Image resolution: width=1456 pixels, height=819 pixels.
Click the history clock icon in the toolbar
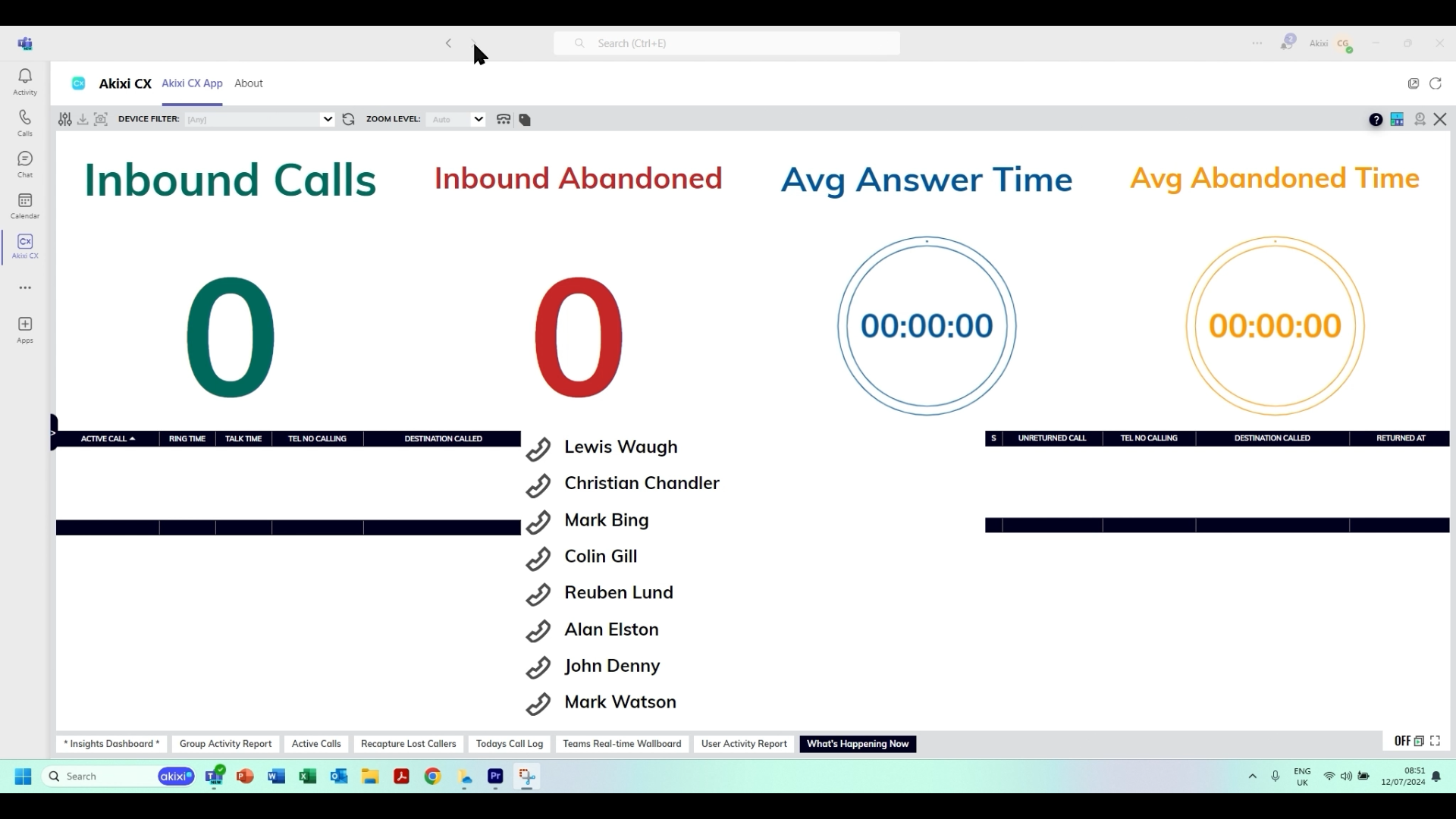coord(1419,119)
